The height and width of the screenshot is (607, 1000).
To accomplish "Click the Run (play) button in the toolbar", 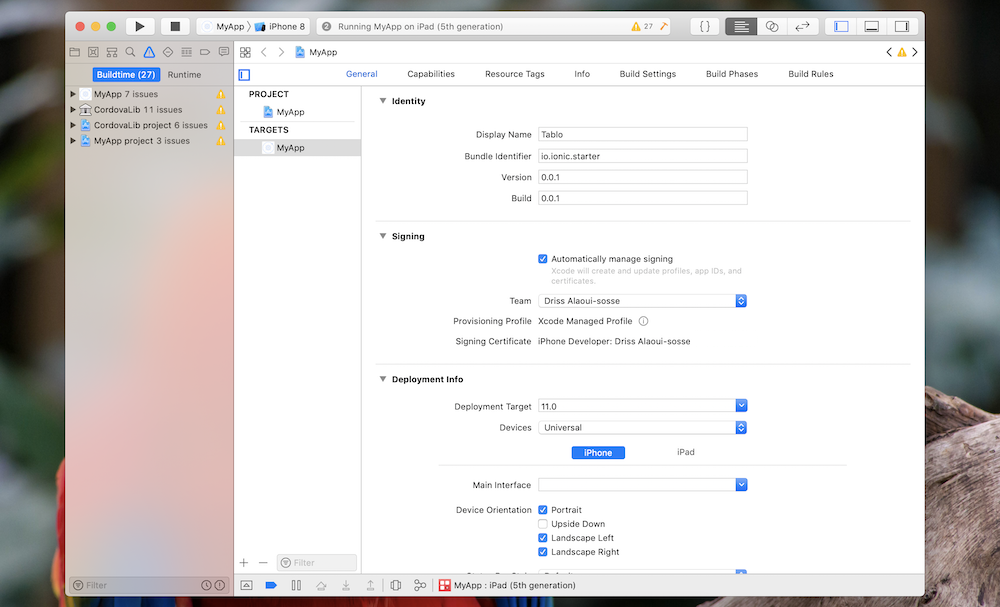I will (x=140, y=26).
